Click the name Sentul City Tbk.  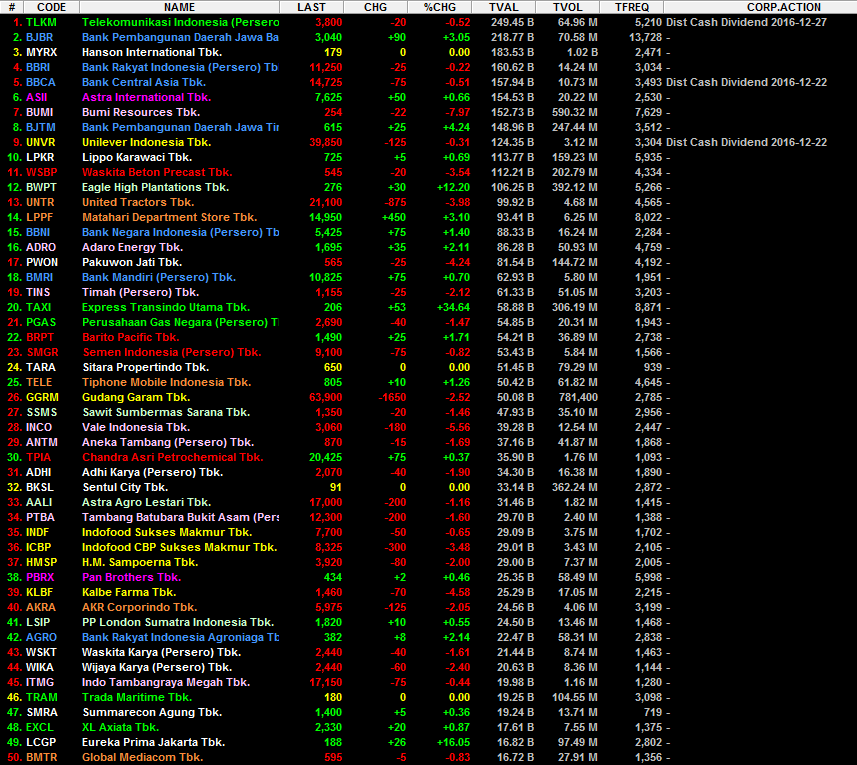coord(125,487)
